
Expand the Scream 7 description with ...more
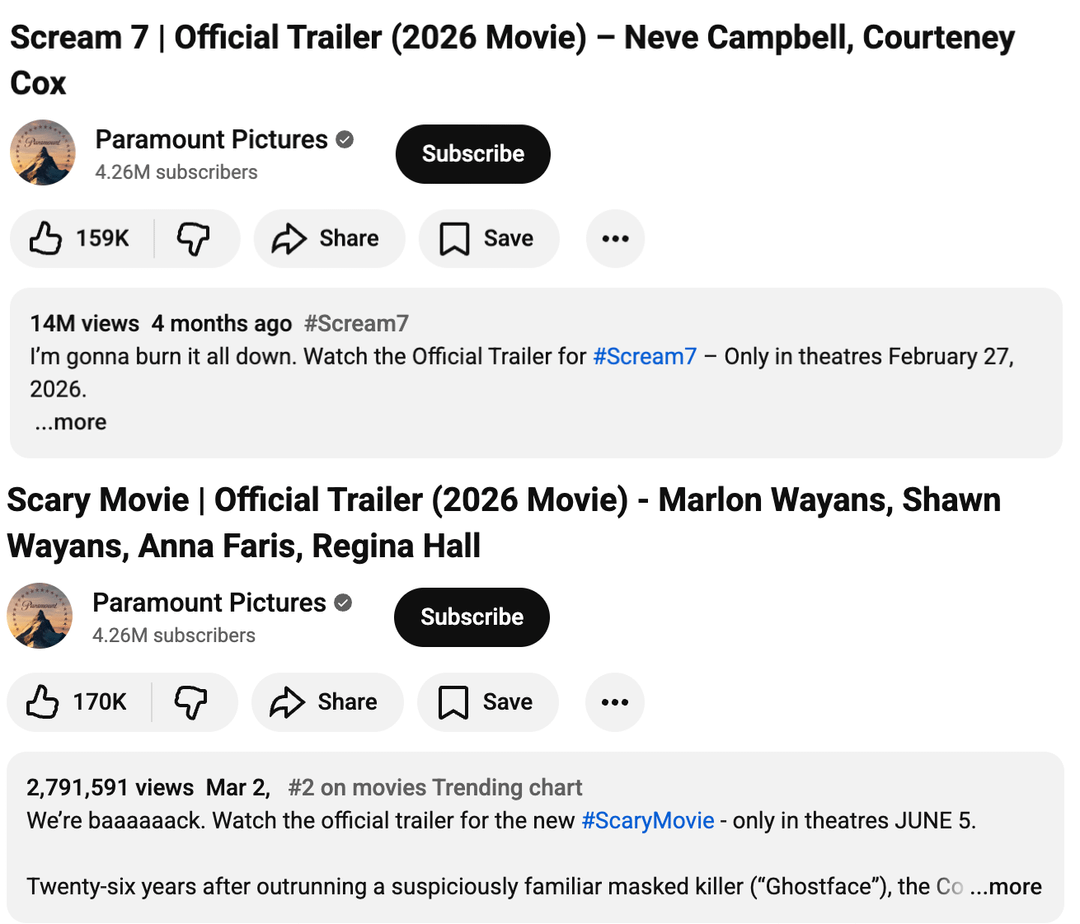click(70, 422)
